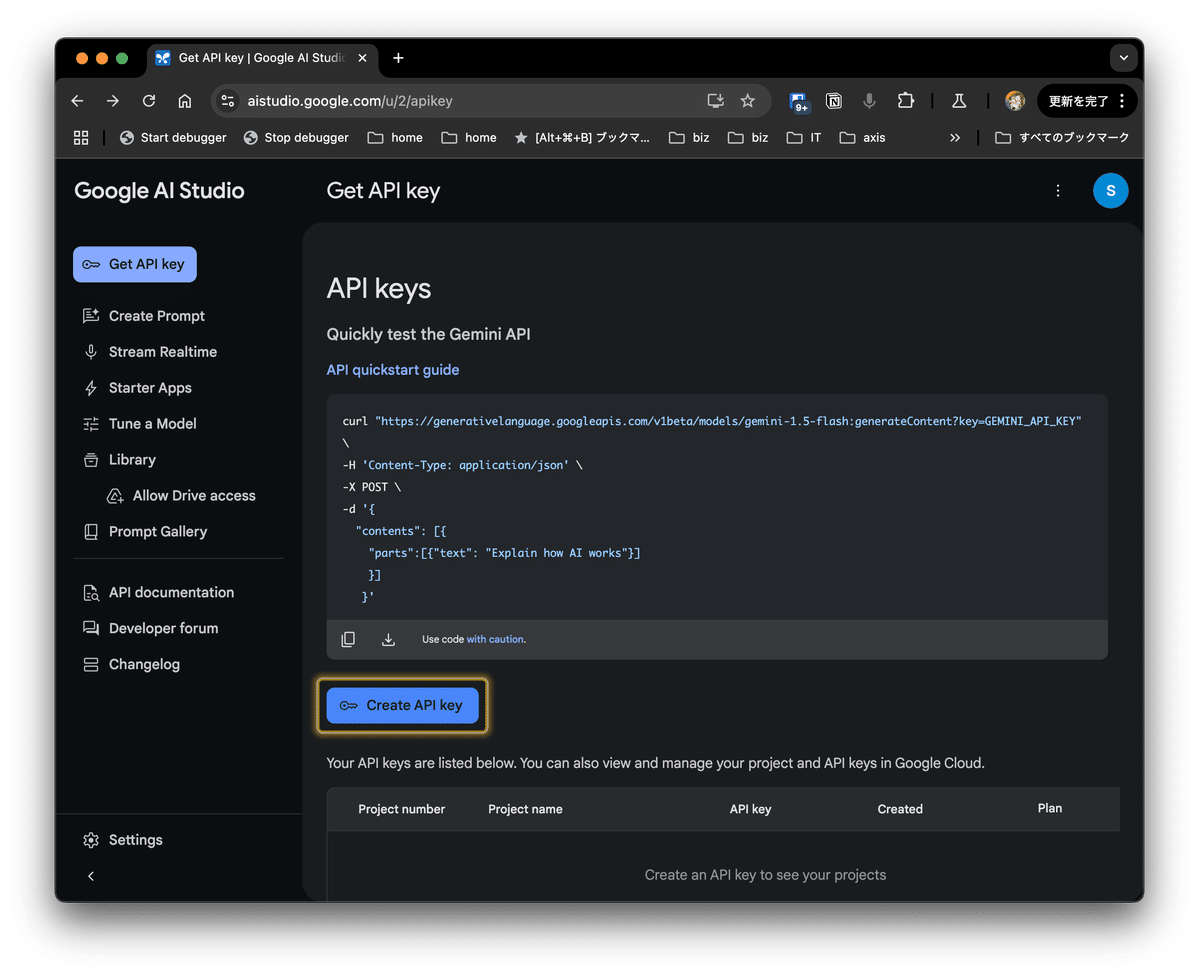Click the Notion extension icon

[834, 101]
